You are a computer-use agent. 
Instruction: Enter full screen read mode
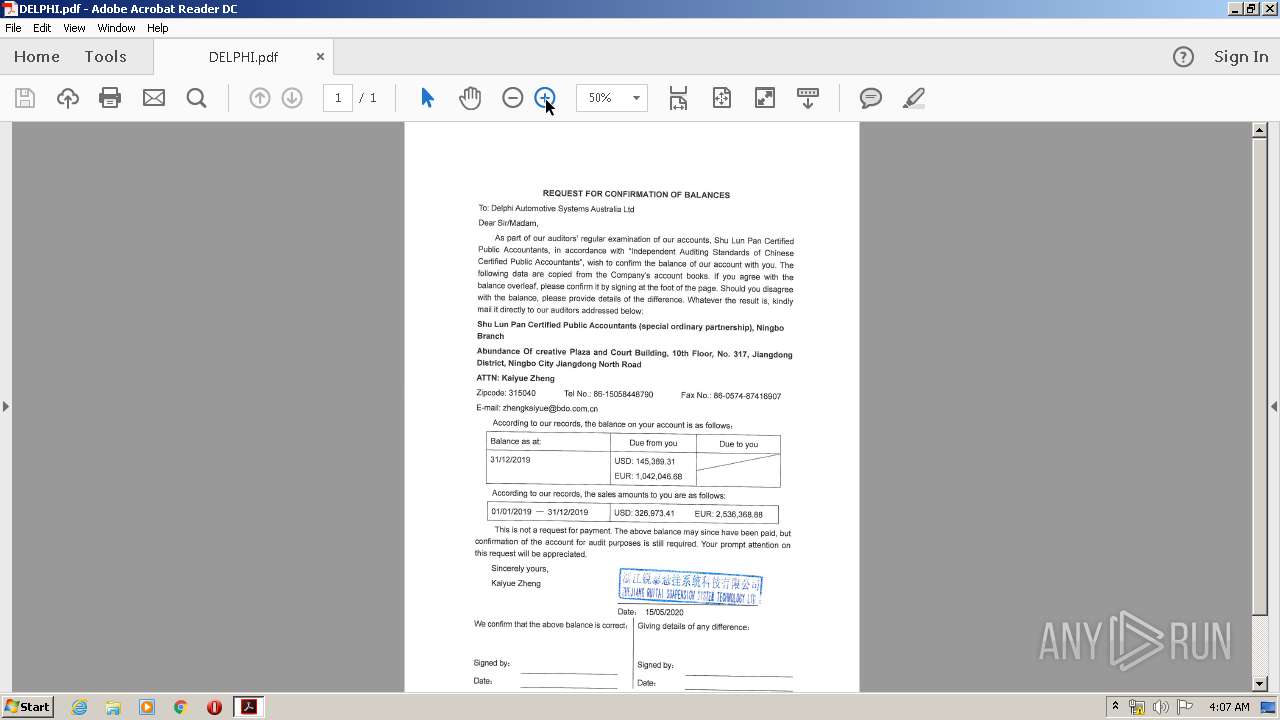coord(765,98)
